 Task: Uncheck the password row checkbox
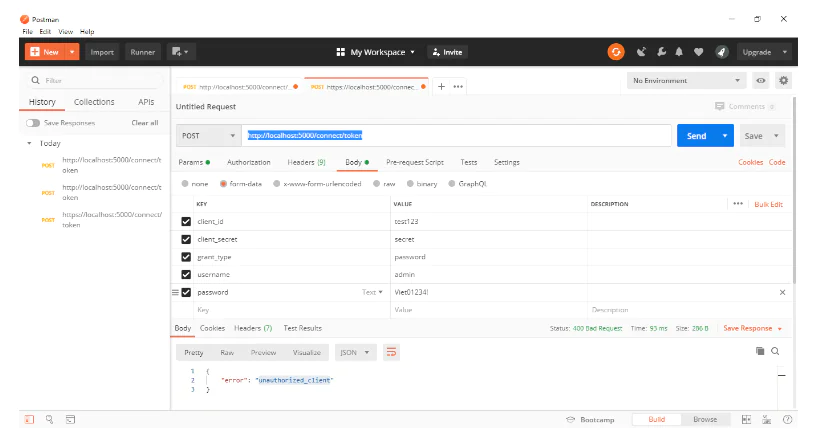pos(186,292)
